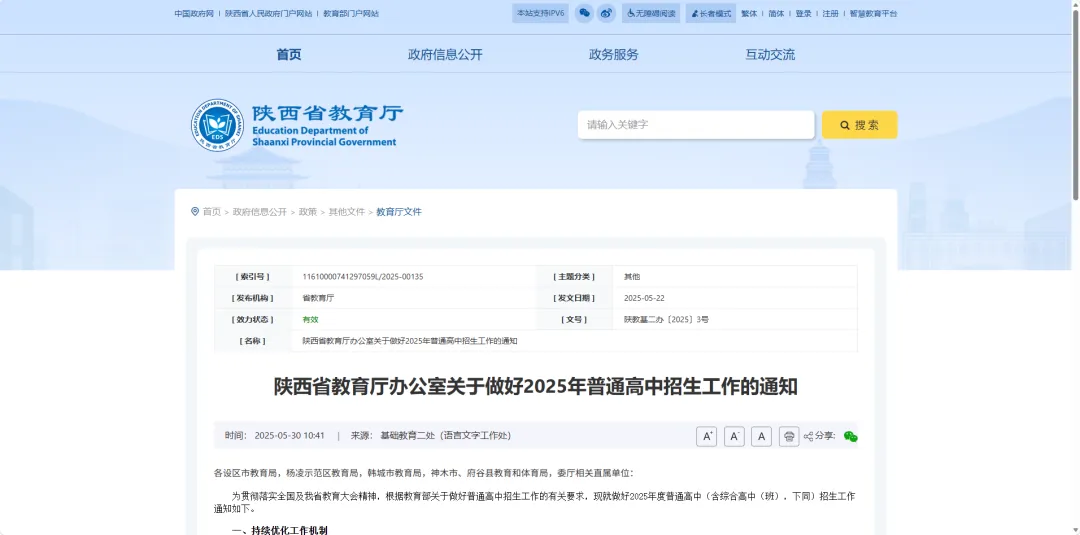Enable 长者模式 elder mode
The width and height of the screenshot is (1080, 535).
711,13
